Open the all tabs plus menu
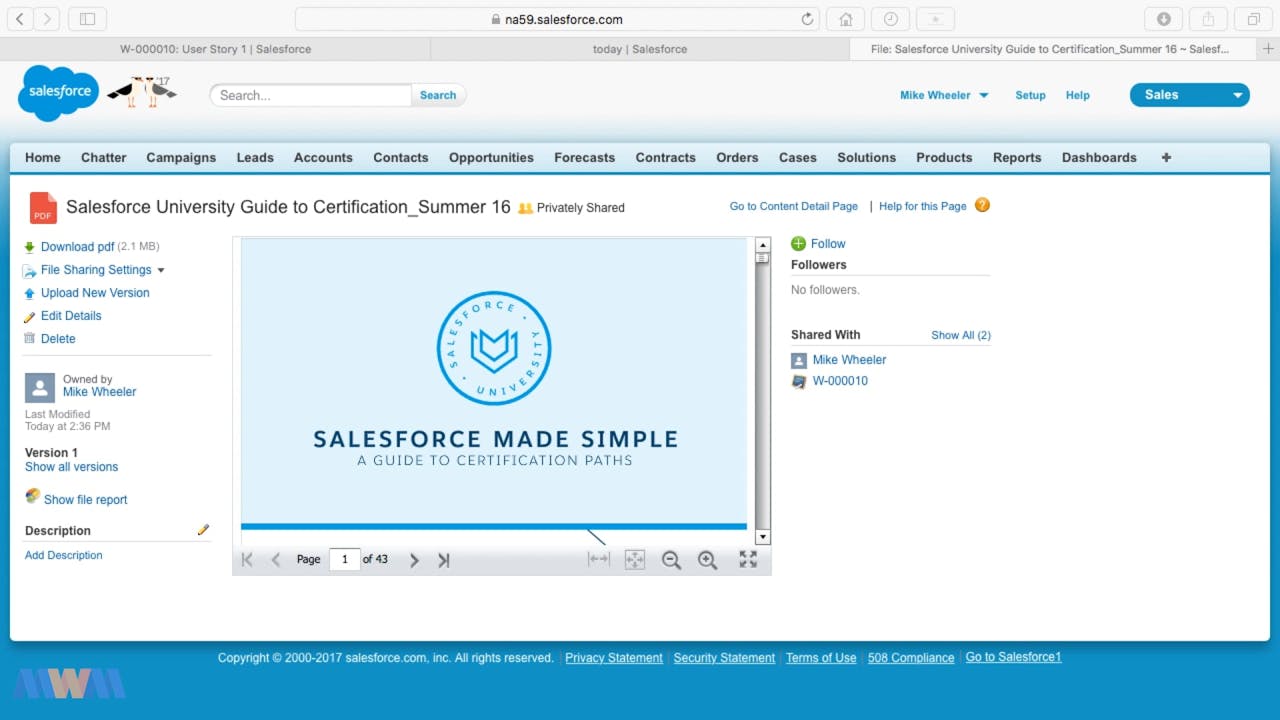 (1166, 157)
